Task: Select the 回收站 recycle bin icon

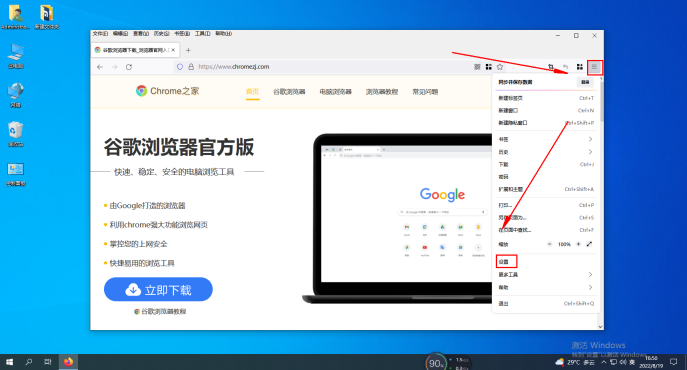Action: [x=16, y=134]
